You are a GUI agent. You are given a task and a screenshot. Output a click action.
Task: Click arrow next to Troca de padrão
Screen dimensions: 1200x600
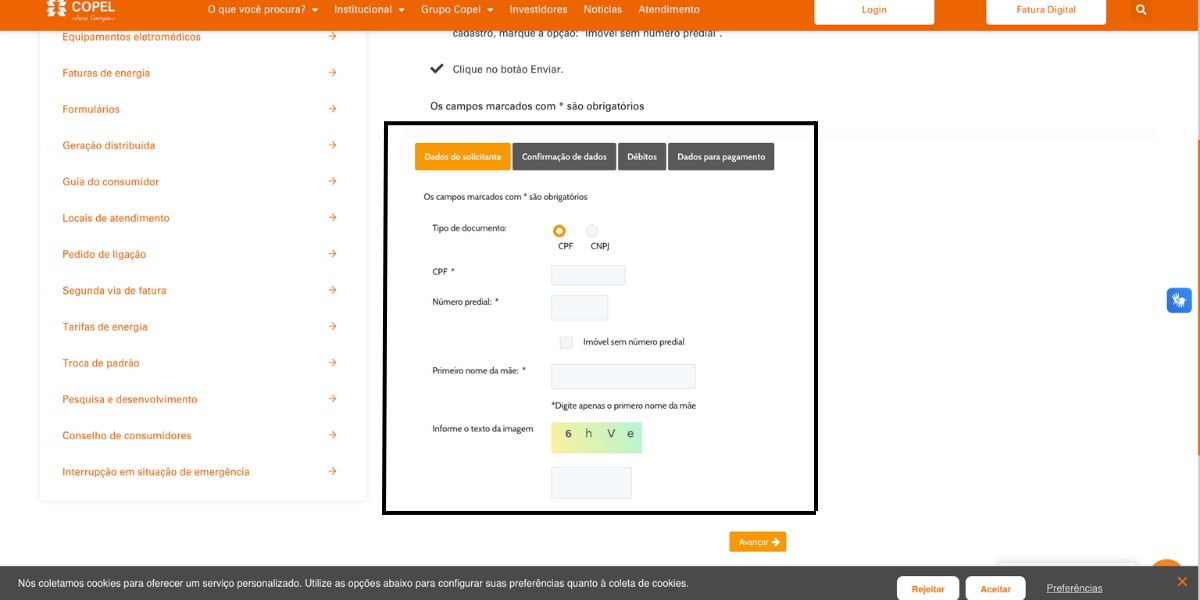332,363
